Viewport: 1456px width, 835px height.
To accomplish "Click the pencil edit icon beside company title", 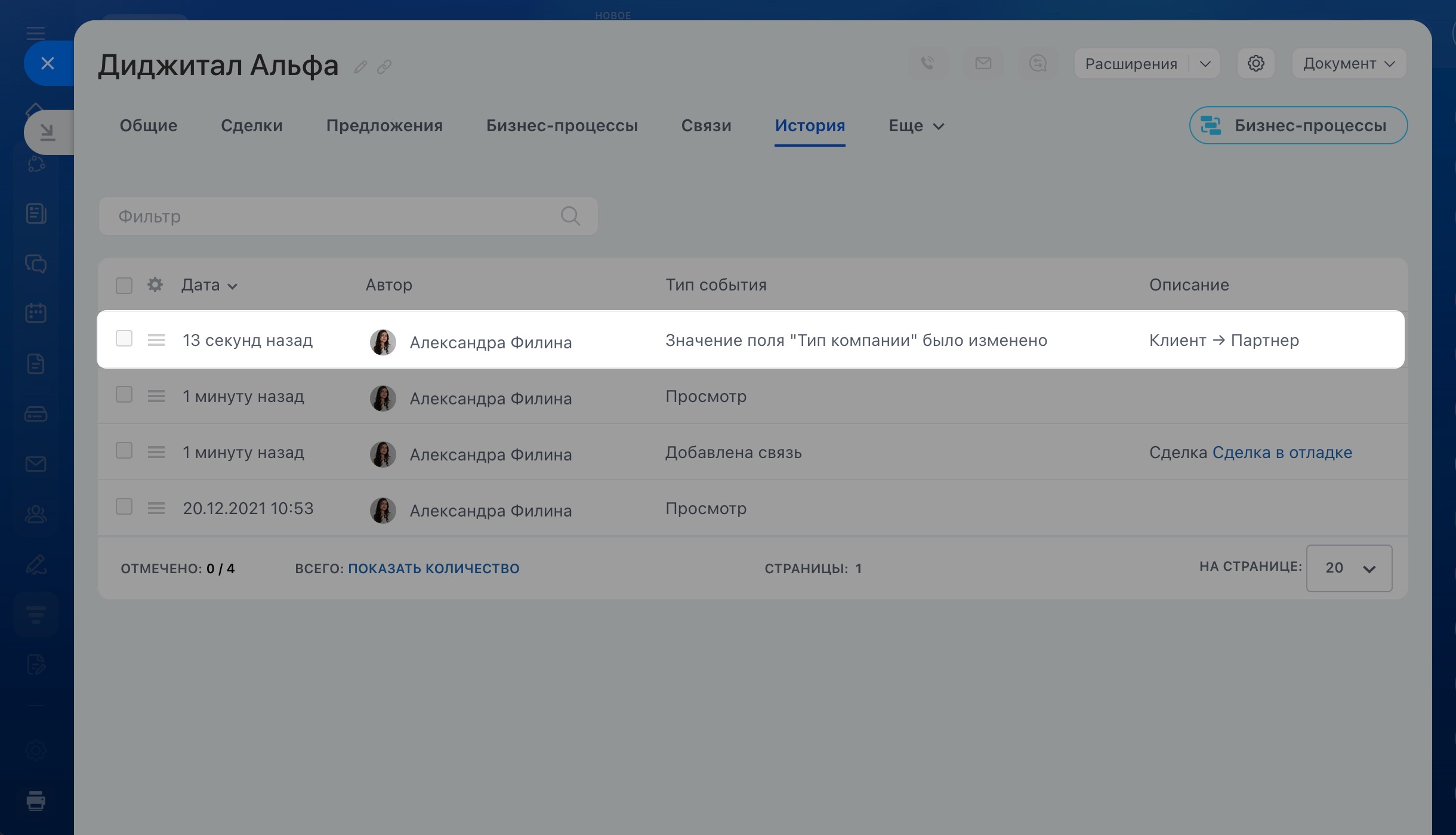I will point(360,67).
